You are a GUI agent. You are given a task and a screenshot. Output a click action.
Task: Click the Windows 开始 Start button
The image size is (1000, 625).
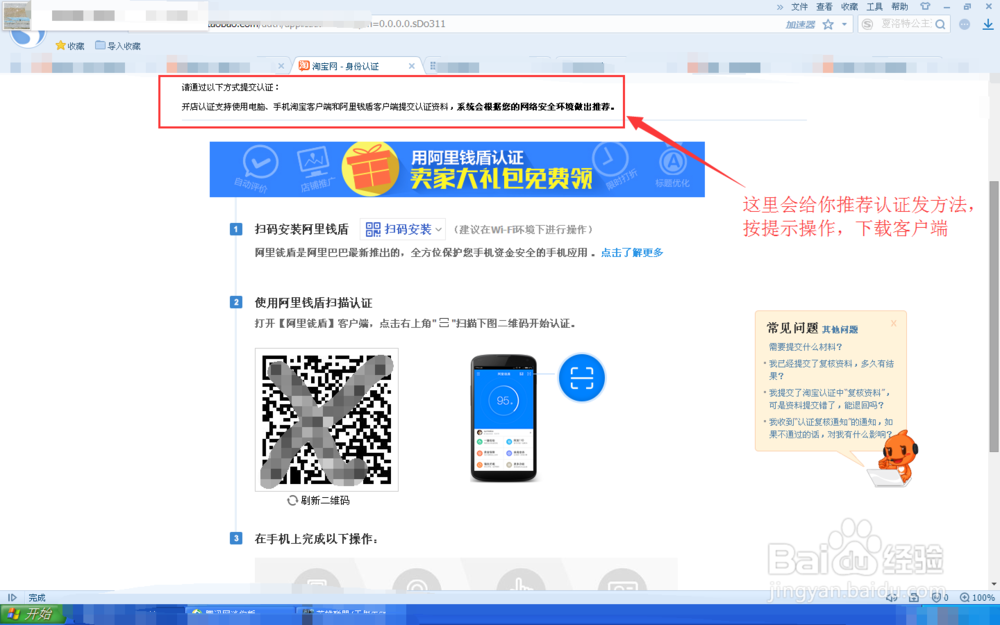pos(32,614)
